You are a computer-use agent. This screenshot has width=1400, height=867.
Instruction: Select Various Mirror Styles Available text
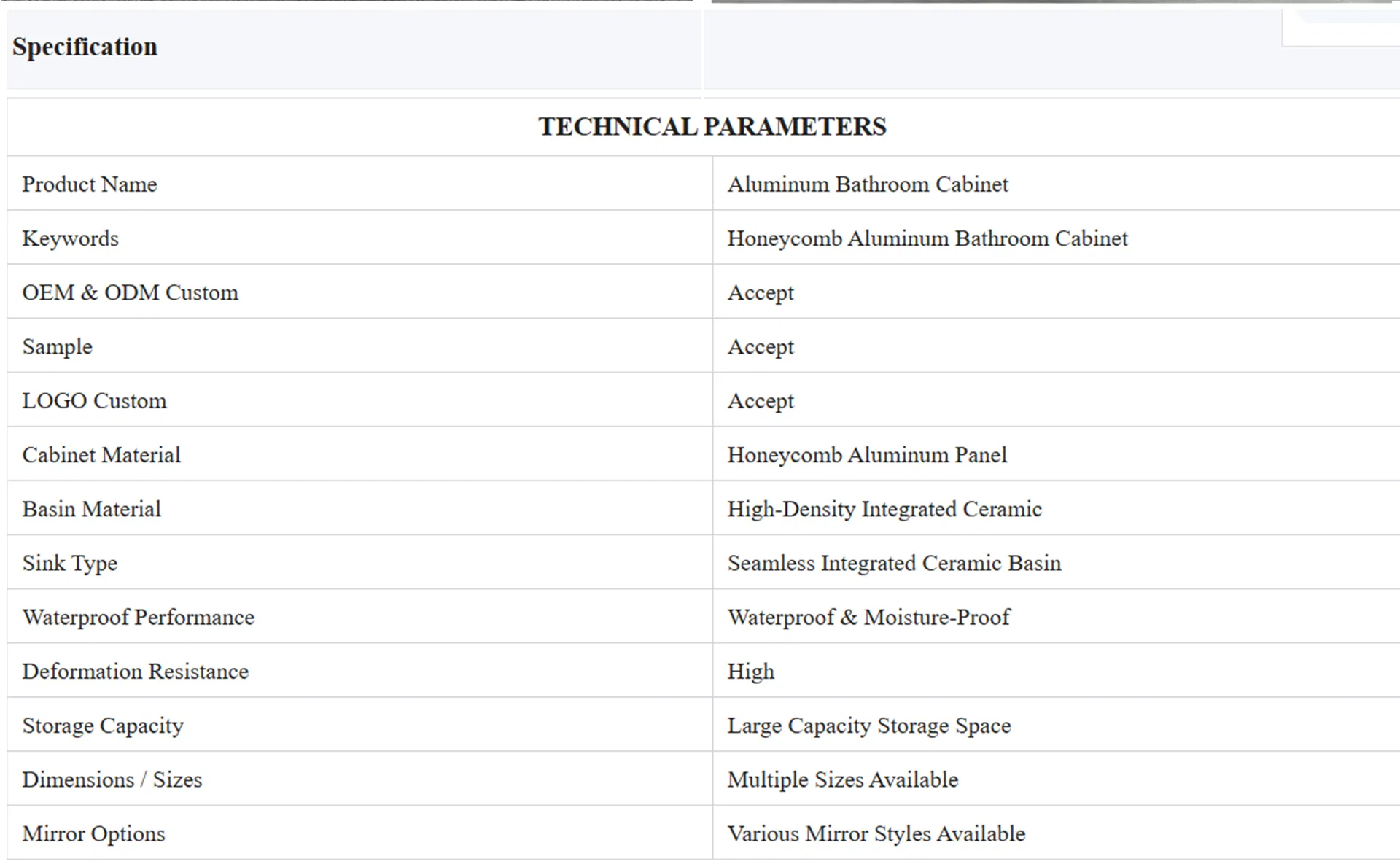876,834
